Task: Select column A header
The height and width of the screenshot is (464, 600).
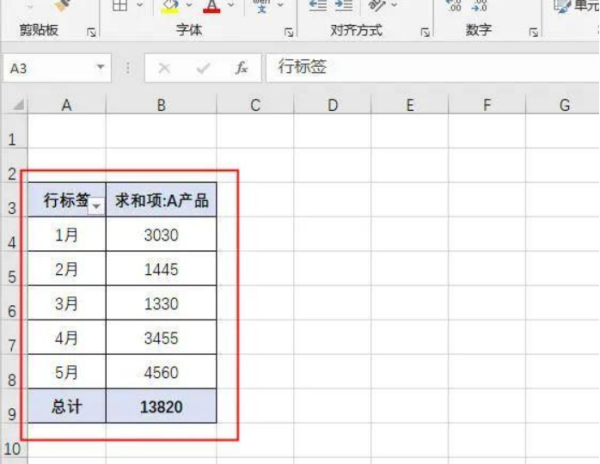Action: (67, 105)
